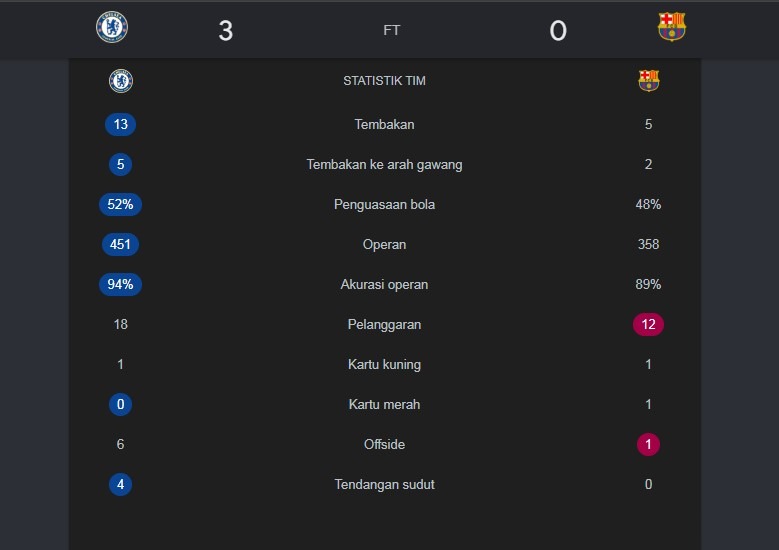Screen dimensions: 779x550
Task: Click Barcelona's score of 0
Action: coord(558,31)
